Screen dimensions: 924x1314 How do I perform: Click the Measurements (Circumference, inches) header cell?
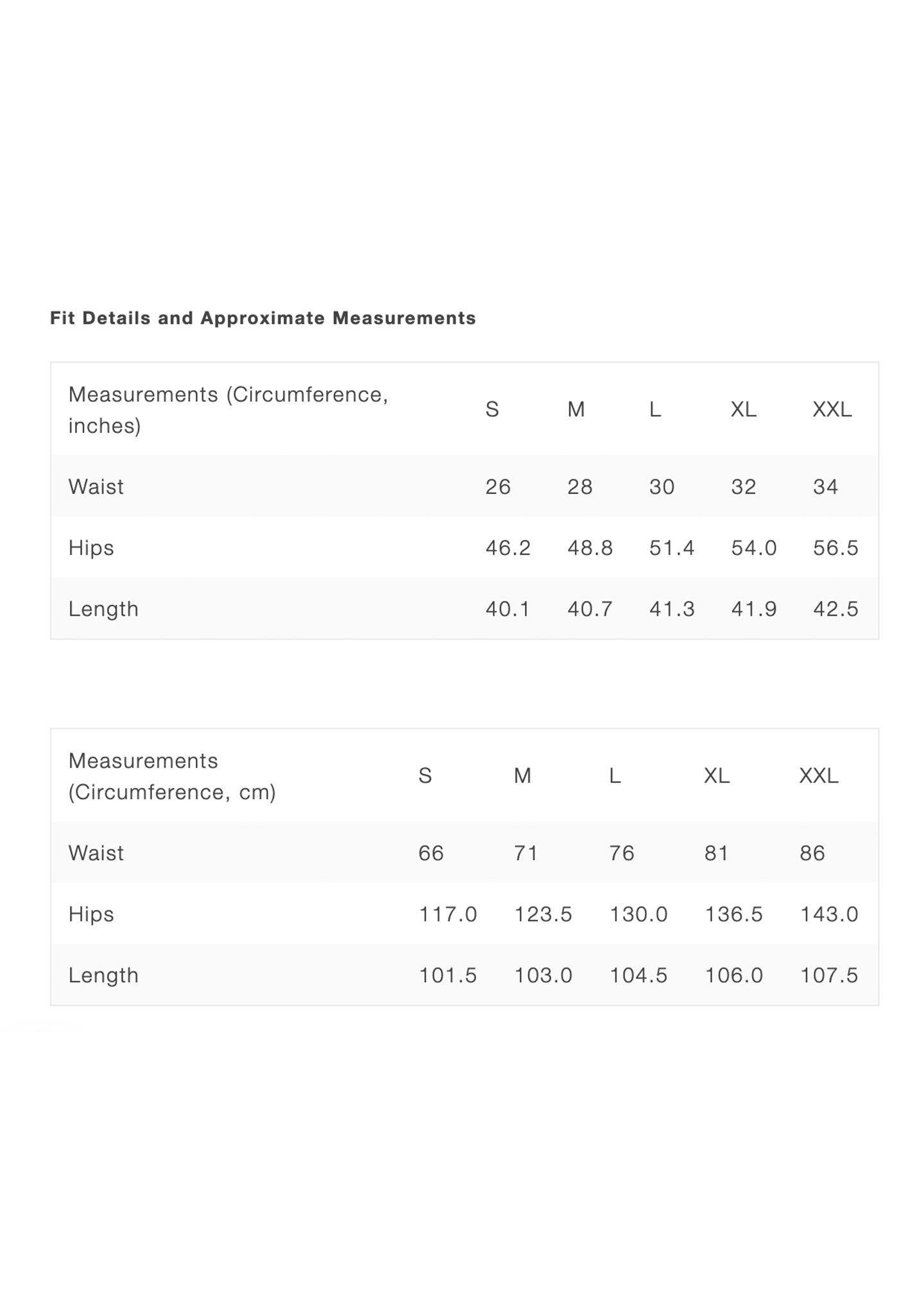(x=228, y=409)
